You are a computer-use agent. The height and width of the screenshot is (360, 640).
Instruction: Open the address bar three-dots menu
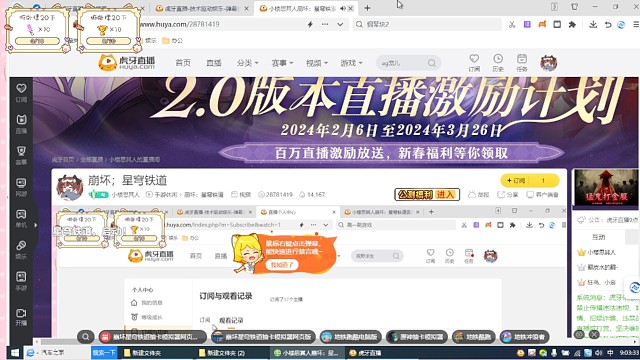point(325,24)
